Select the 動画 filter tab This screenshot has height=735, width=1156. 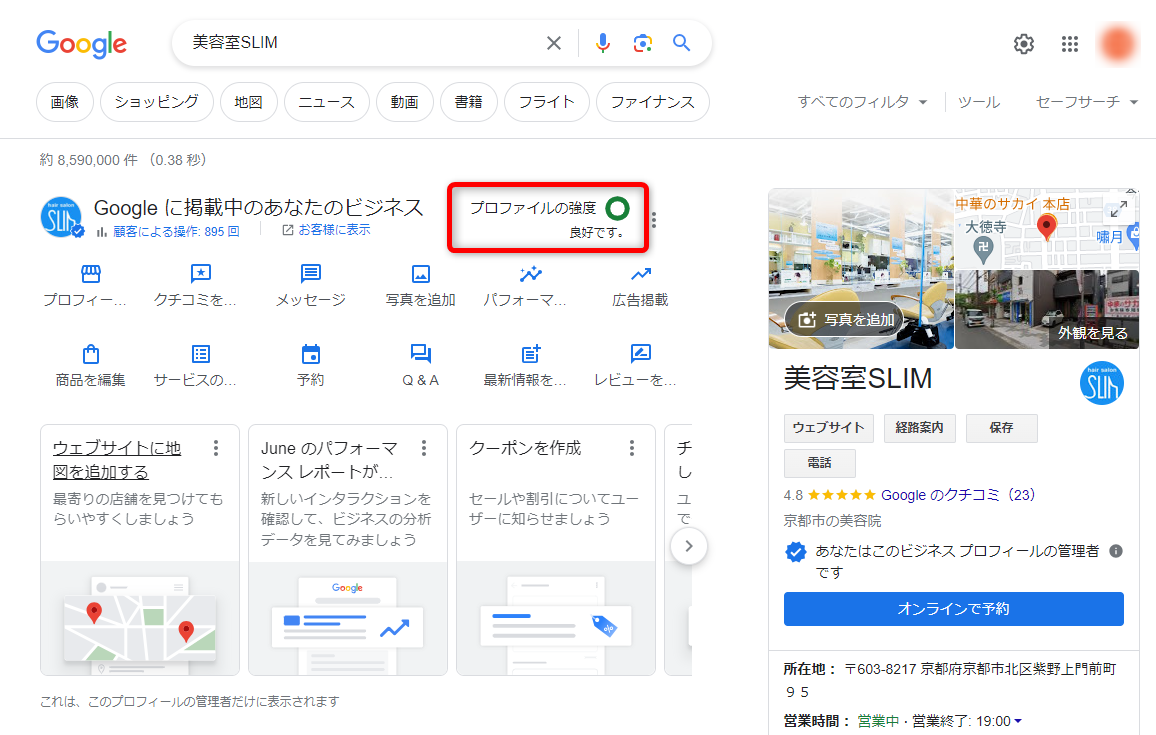[405, 102]
